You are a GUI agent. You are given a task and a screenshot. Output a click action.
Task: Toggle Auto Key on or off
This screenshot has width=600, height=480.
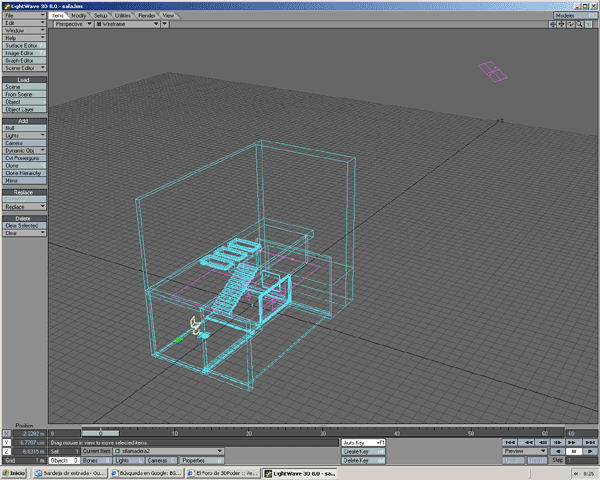click(364, 442)
